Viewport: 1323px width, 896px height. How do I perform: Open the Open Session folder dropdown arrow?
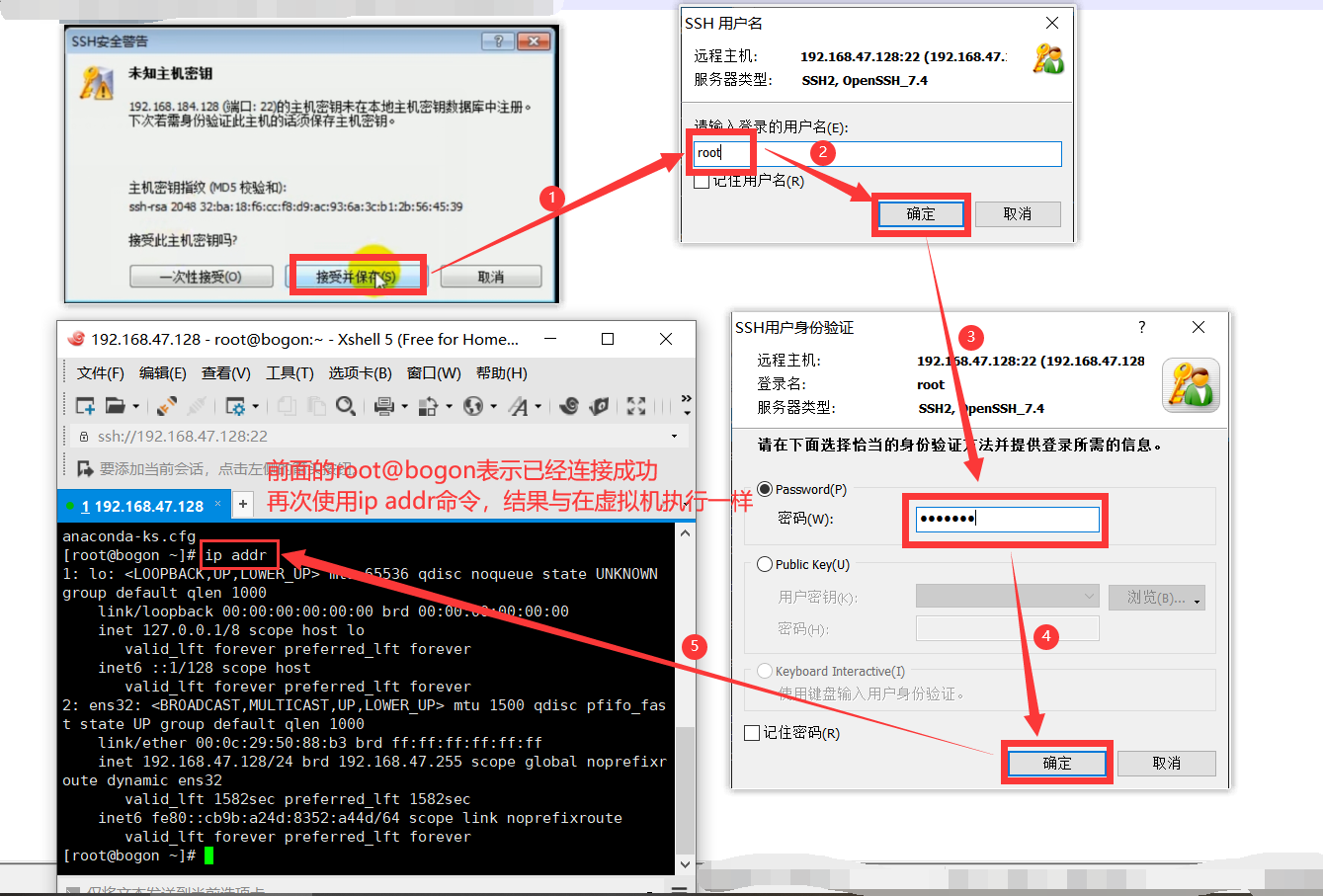coord(135,407)
